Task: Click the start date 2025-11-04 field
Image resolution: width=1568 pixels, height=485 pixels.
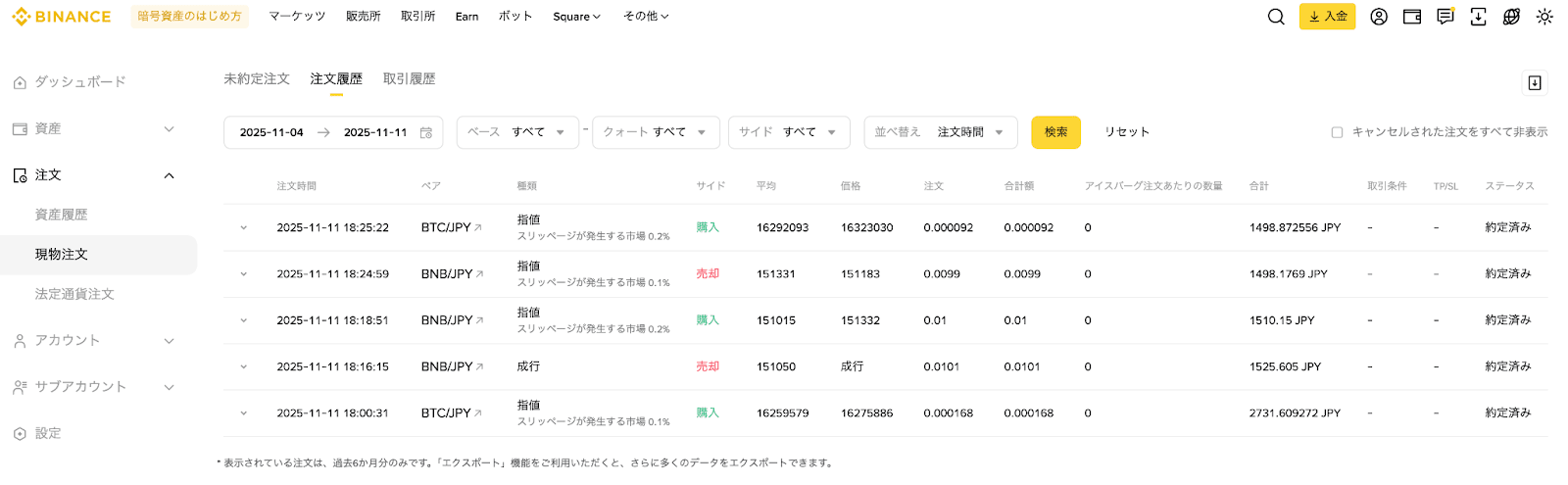Action: (271, 132)
